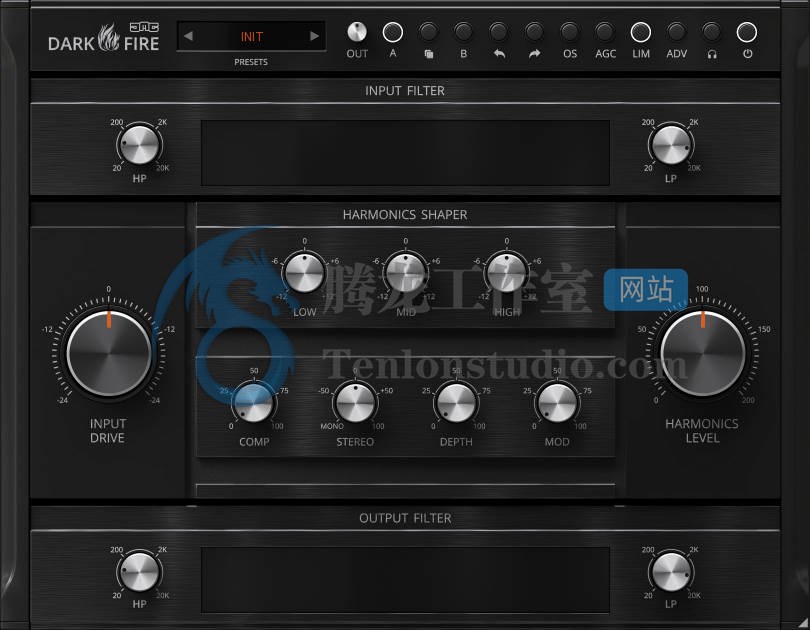
Task: Click the OUTPUT FILTER section title
Action: [x=405, y=518]
